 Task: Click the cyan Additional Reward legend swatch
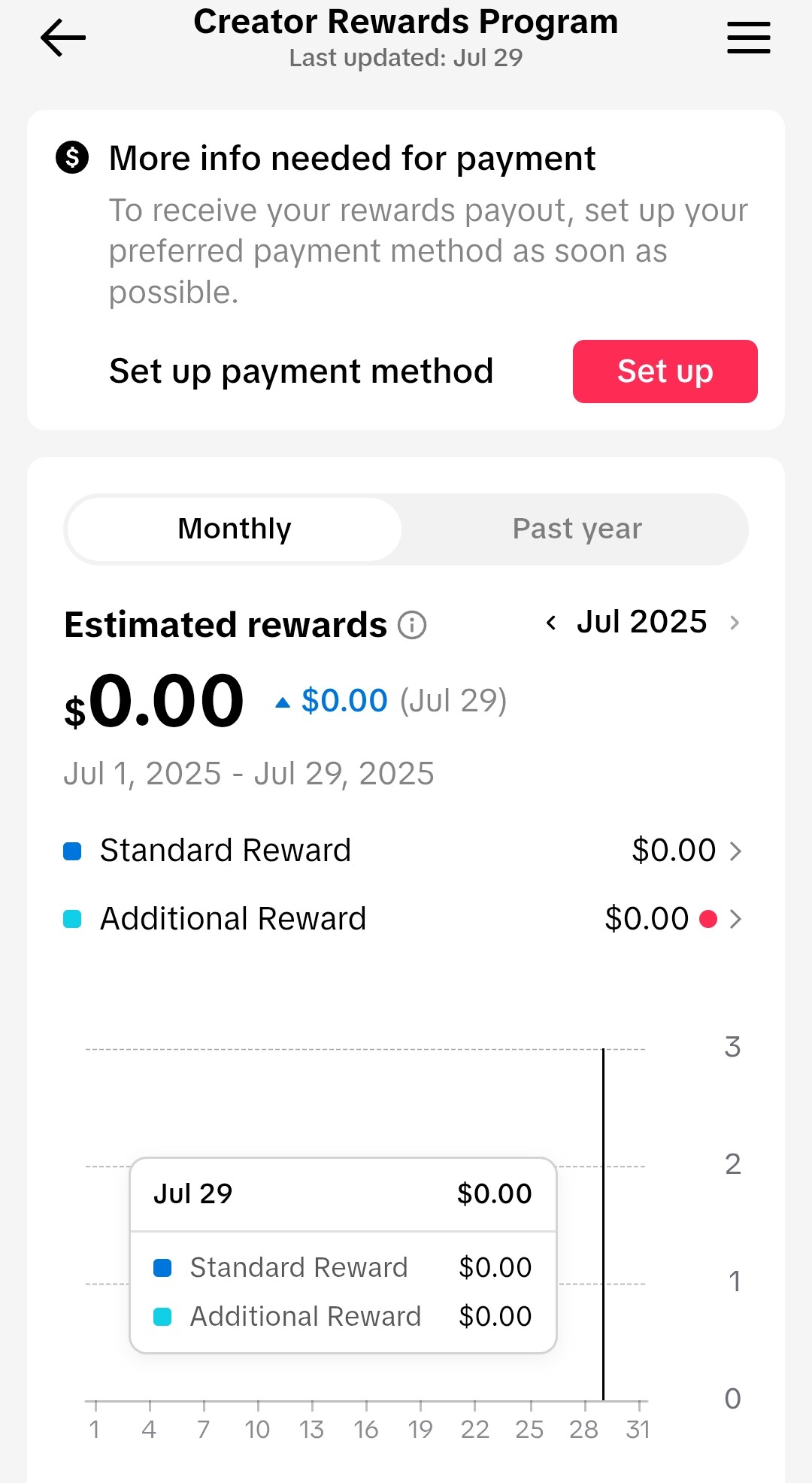click(x=72, y=919)
